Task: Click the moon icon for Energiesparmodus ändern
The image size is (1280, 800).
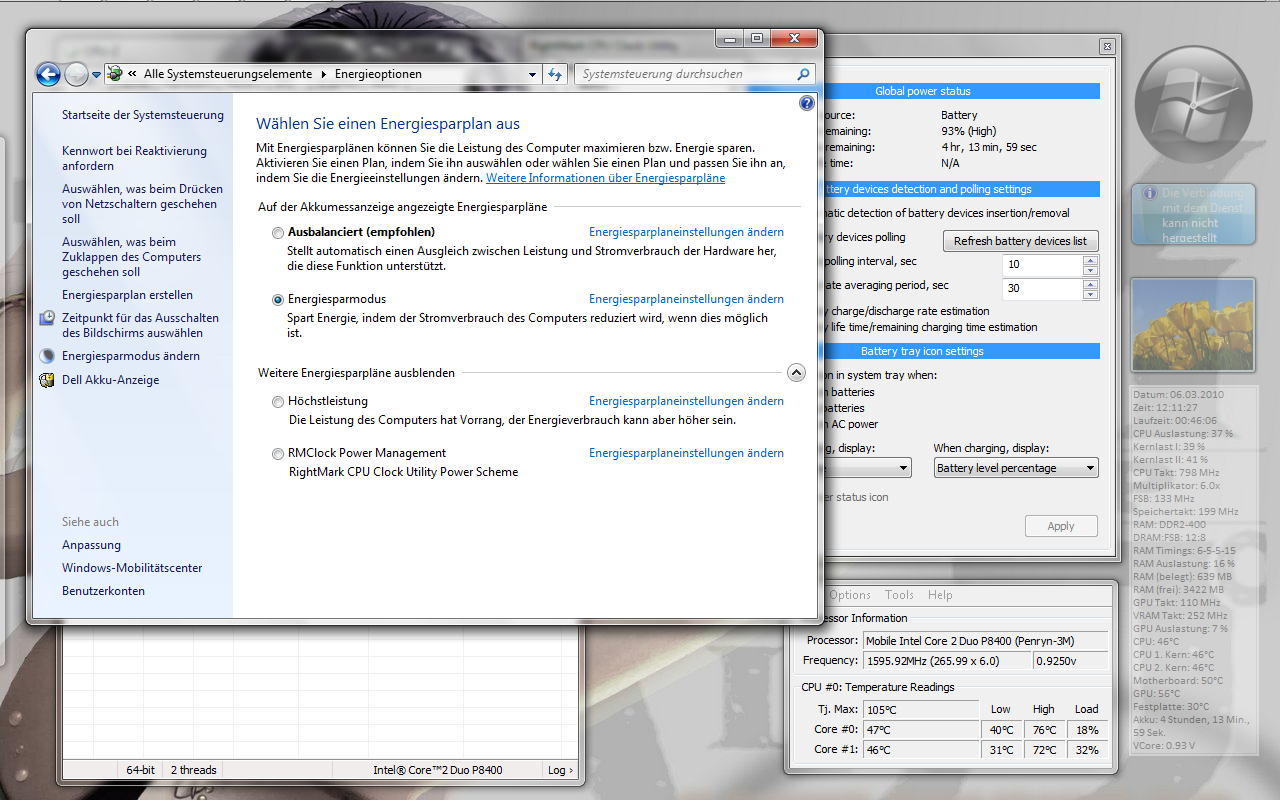Action: pos(47,356)
